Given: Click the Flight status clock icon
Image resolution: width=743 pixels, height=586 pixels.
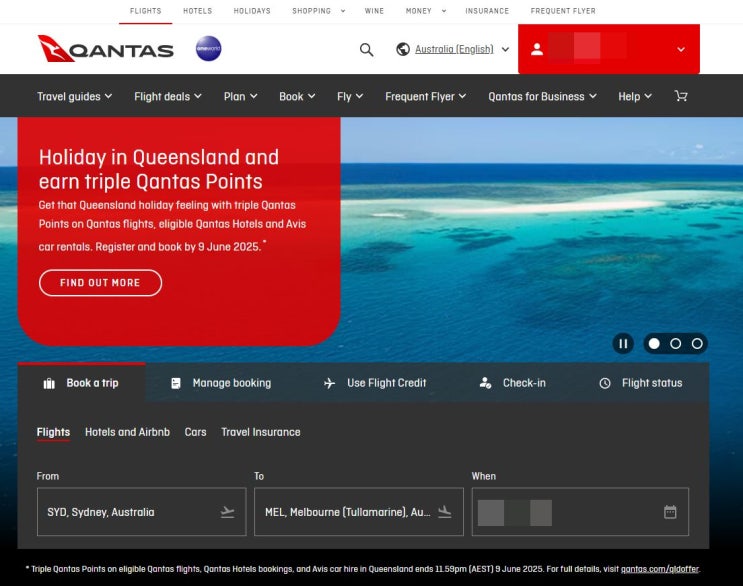Looking at the screenshot, I should 605,383.
